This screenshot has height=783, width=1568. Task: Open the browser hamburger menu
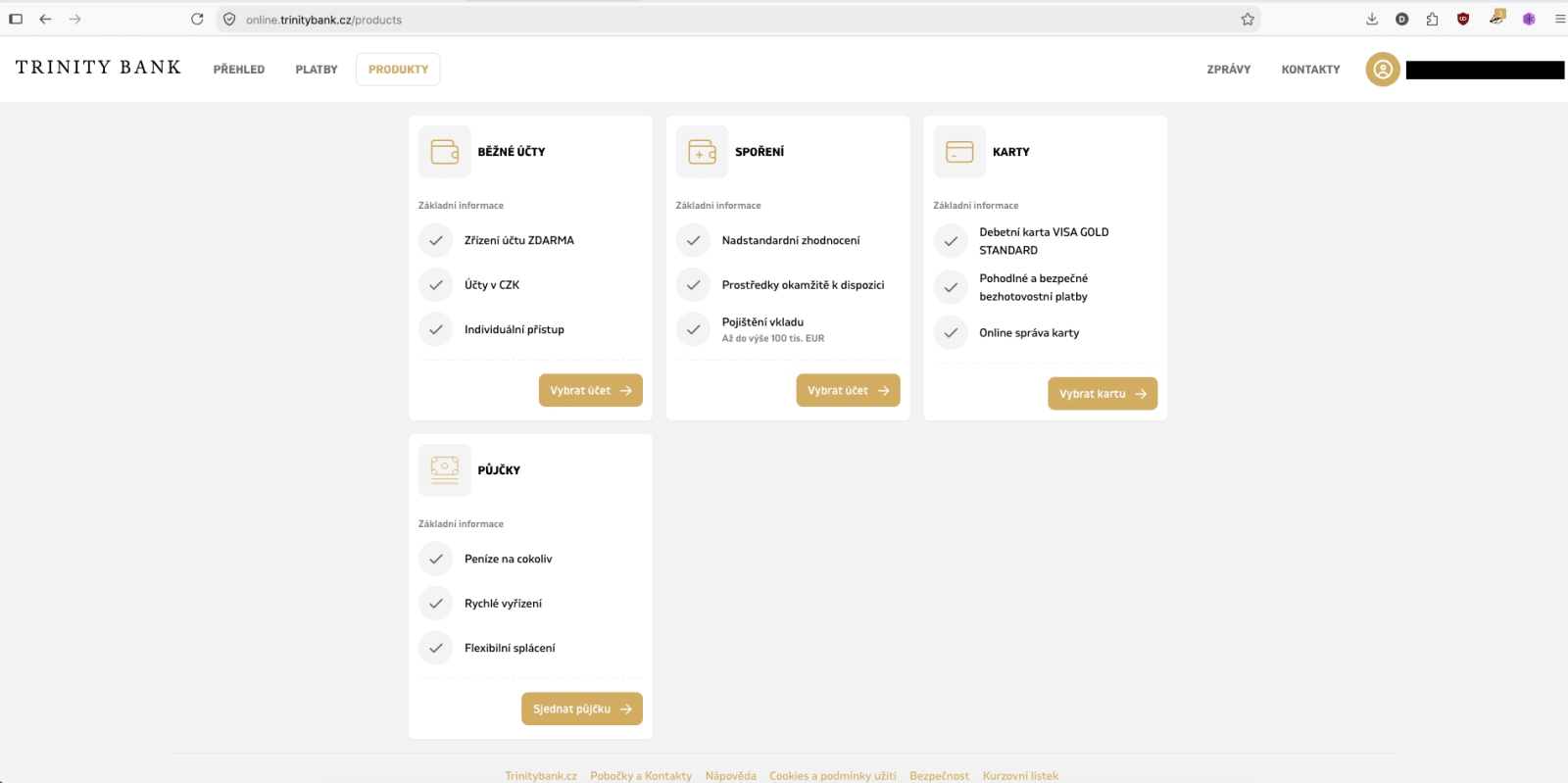[1559, 19]
